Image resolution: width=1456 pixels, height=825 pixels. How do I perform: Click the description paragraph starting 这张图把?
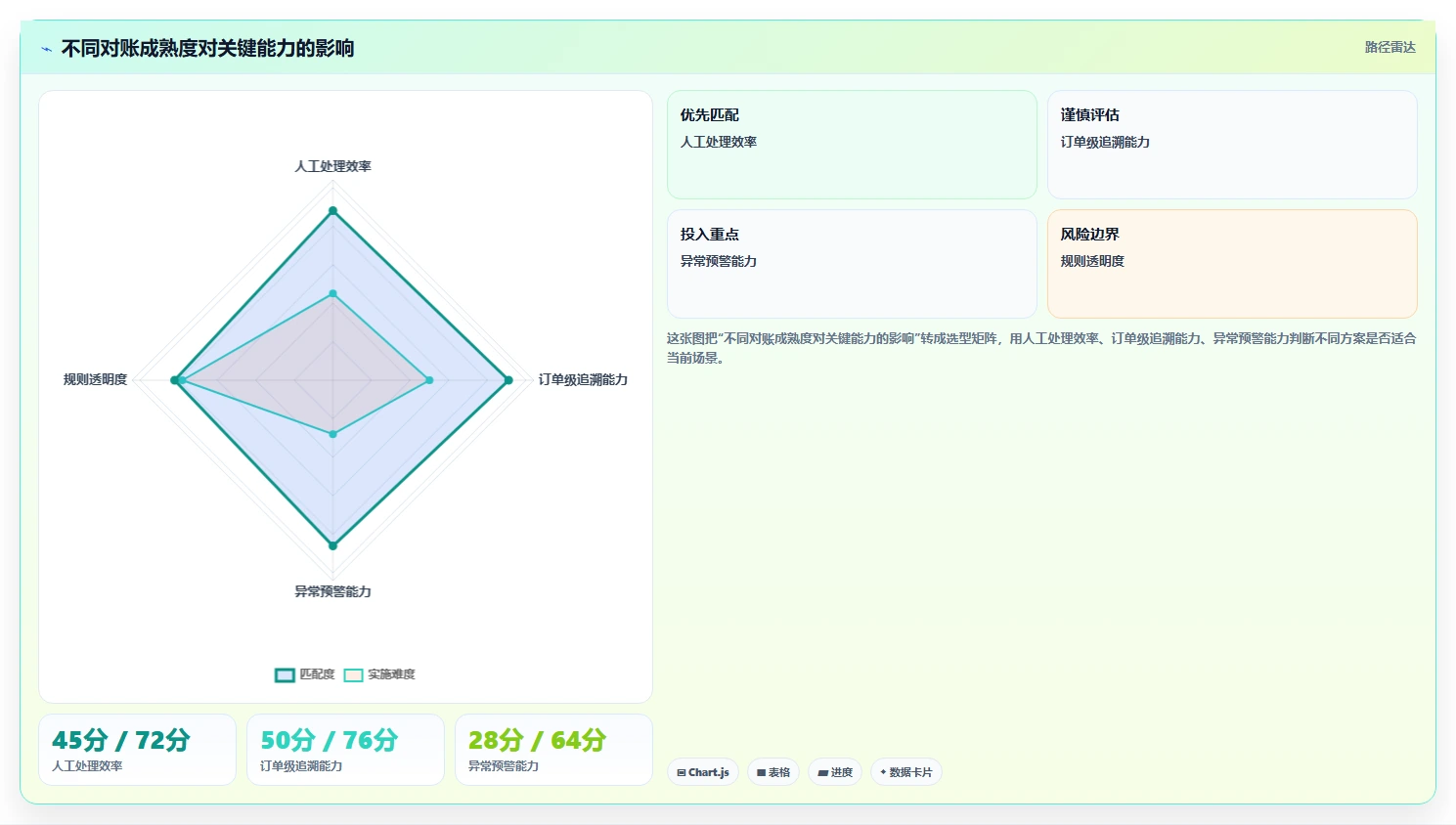(x=1041, y=348)
